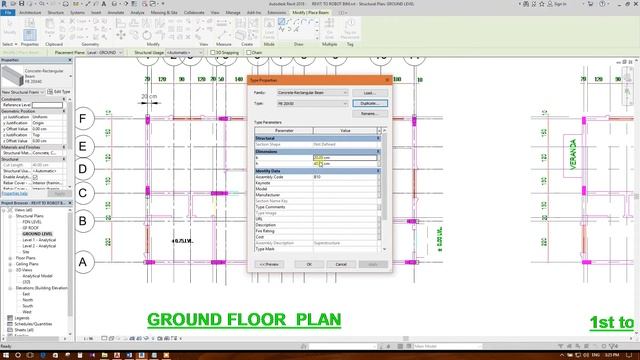Switch to the Manage ribbon tab
The width and height of the screenshot is (640, 360).
tap(233, 13)
